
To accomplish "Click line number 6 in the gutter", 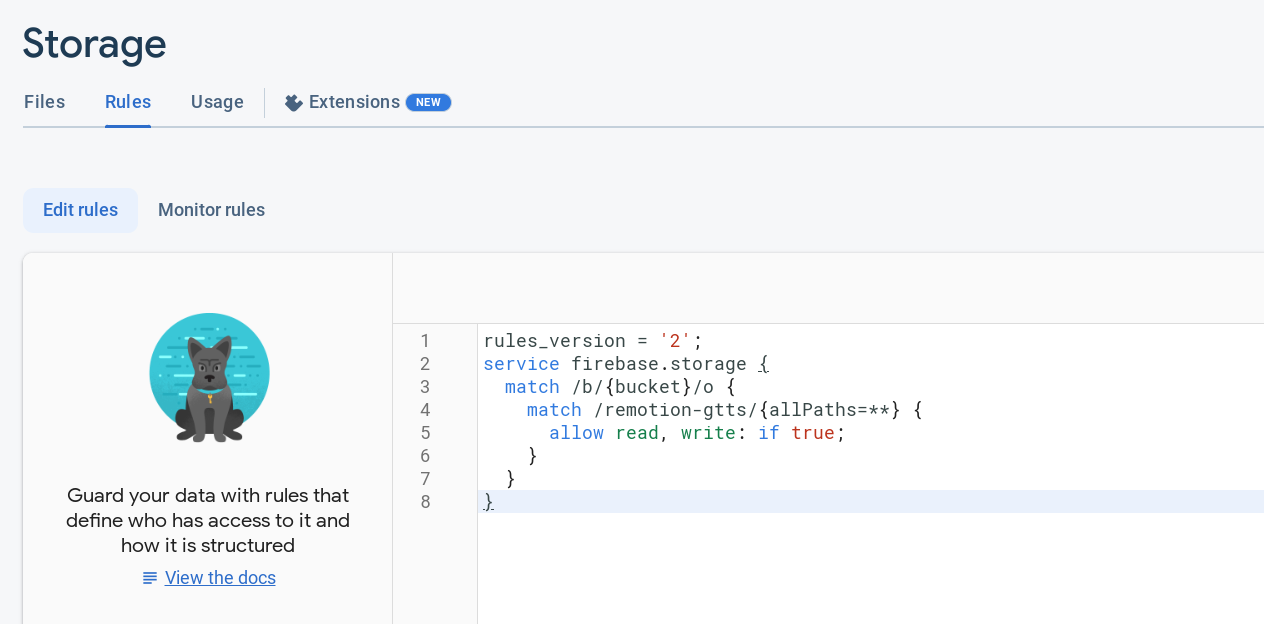I will [425, 456].
